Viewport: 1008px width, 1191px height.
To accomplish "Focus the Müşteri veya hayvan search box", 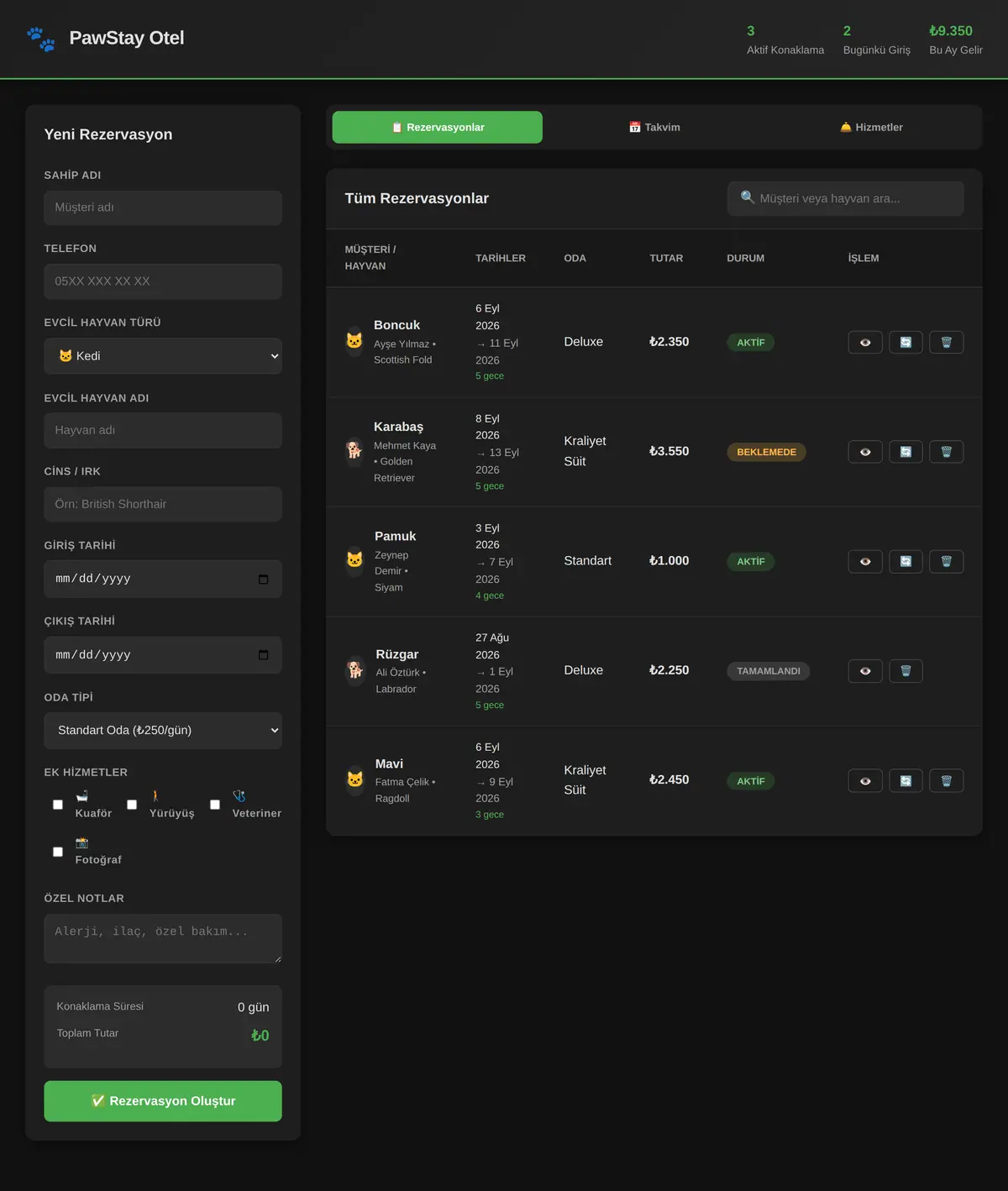I will 846,199.
